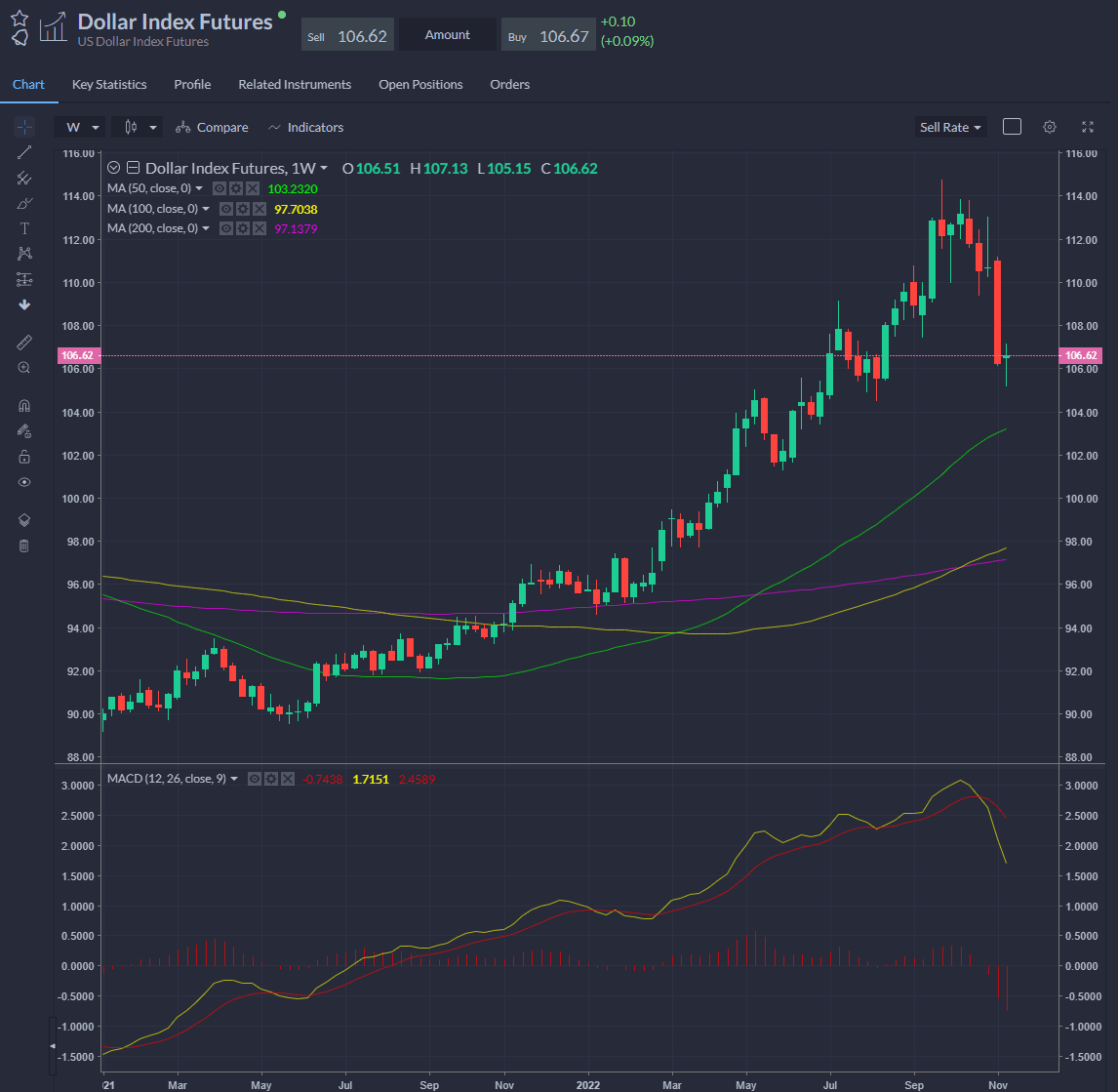
Task: Open chart settings gear icon
Action: (x=1050, y=127)
